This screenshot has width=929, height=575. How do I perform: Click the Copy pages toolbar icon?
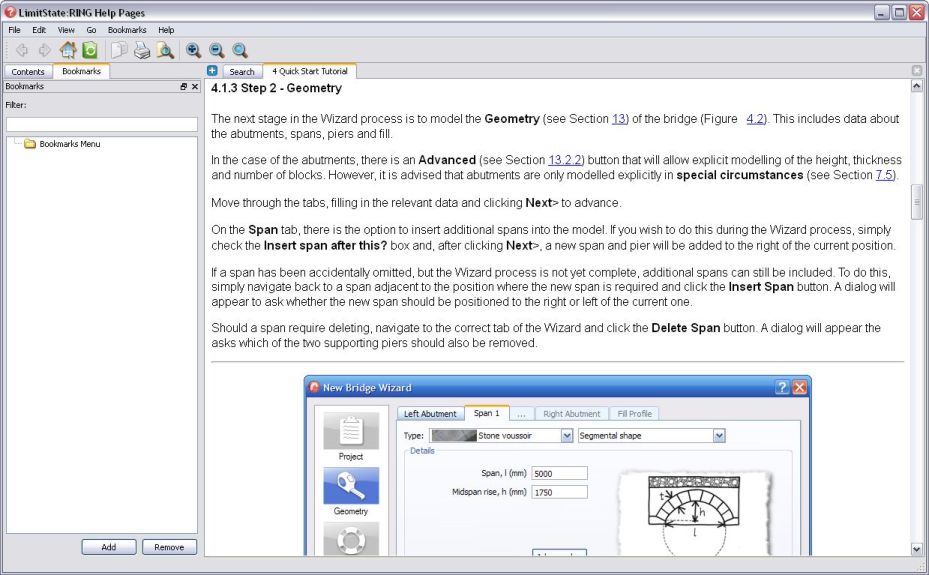click(x=119, y=50)
